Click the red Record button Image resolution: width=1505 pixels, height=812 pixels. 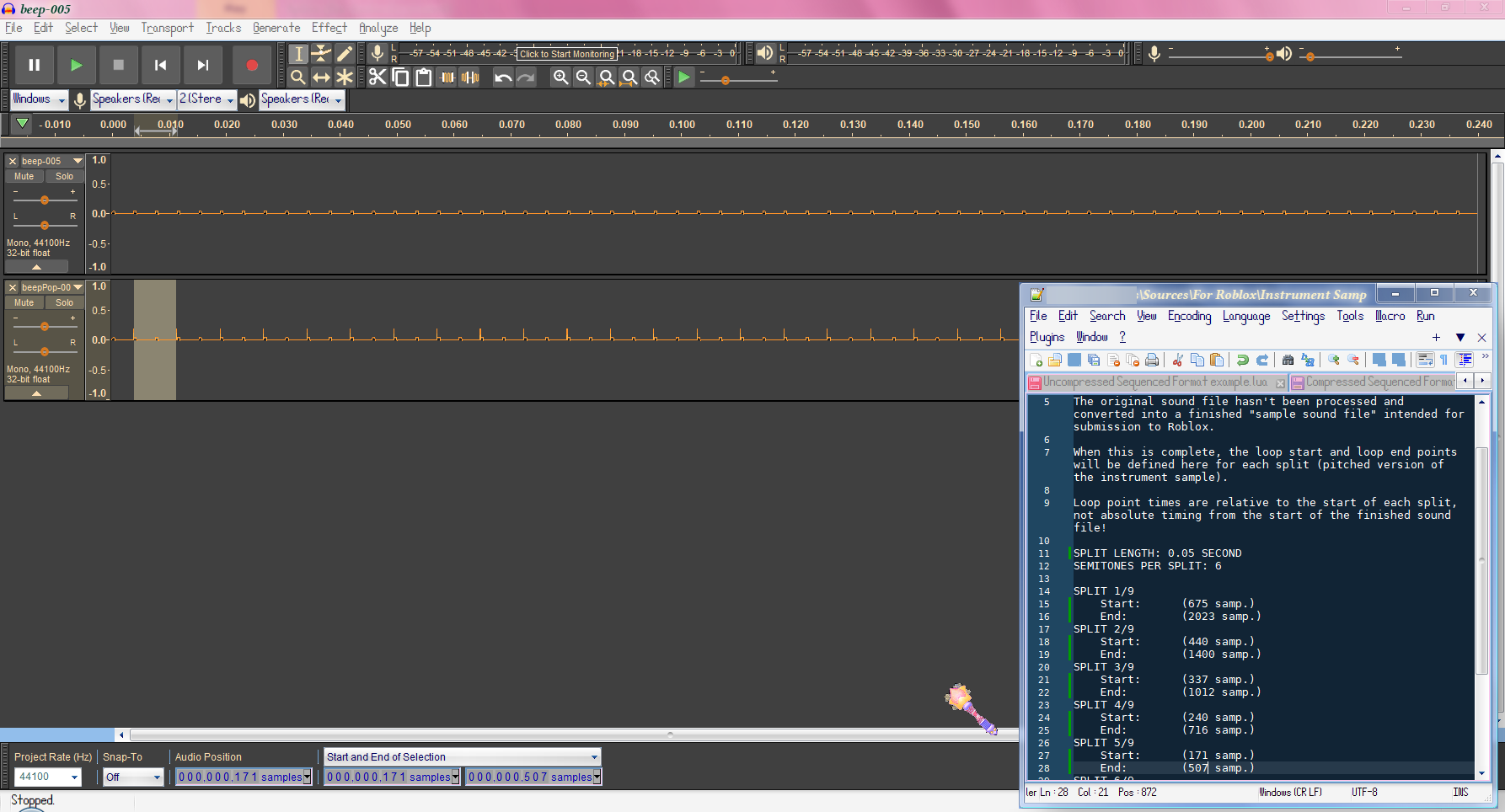tap(251, 65)
